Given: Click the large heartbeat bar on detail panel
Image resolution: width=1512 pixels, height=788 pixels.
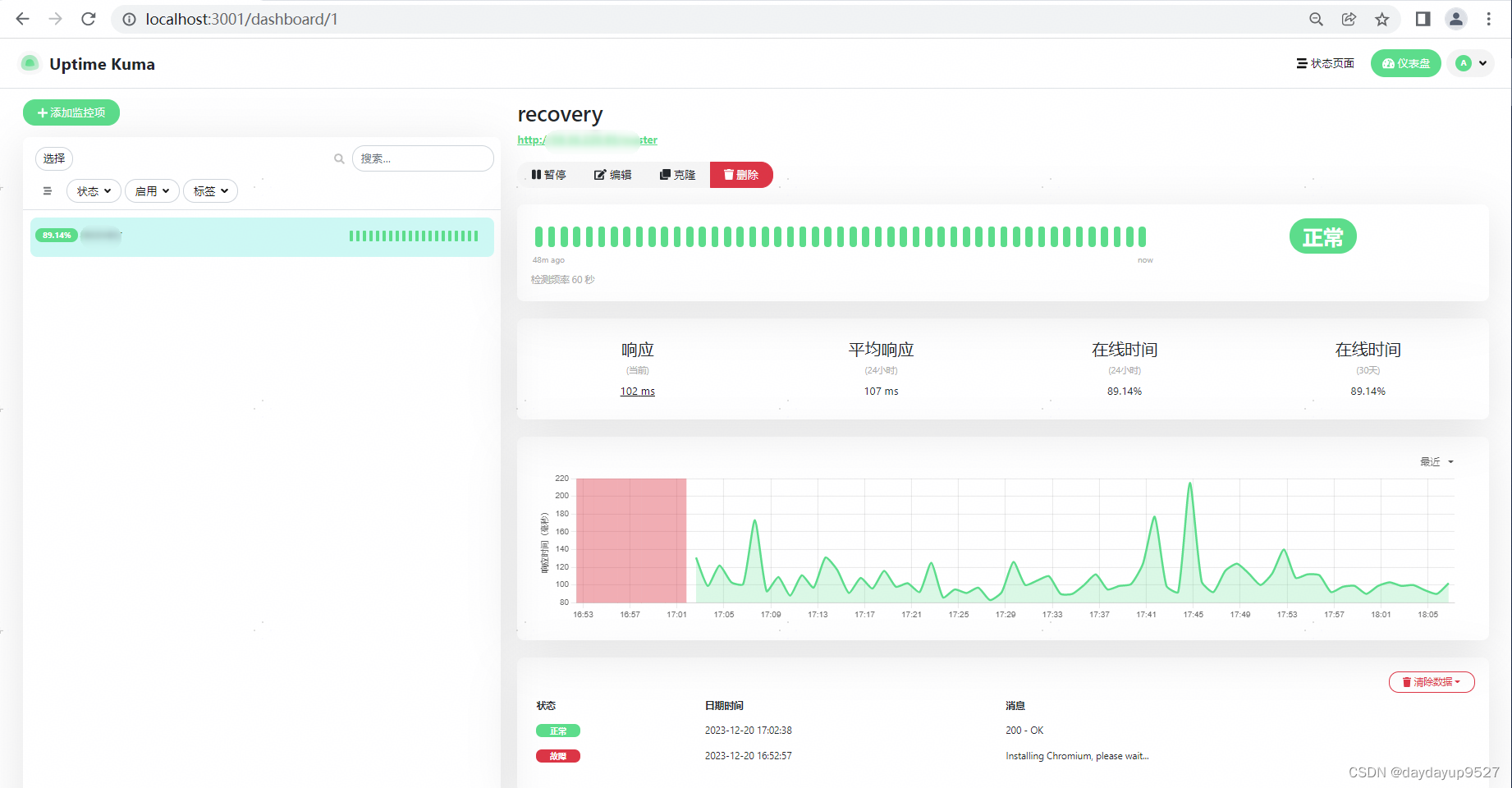Looking at the screenshot, I should click(841, 237).
